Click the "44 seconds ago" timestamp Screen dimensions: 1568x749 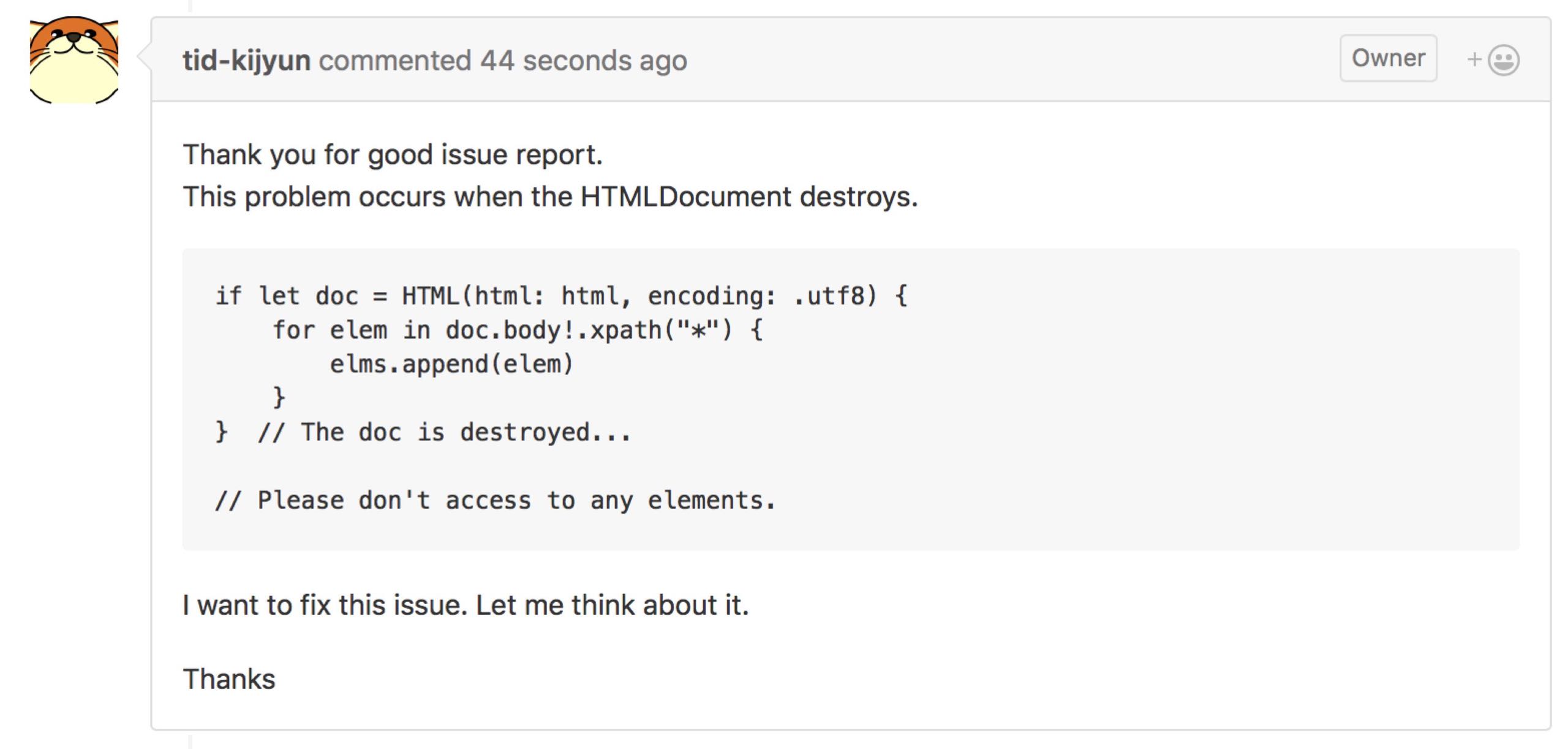coord(583,61)
